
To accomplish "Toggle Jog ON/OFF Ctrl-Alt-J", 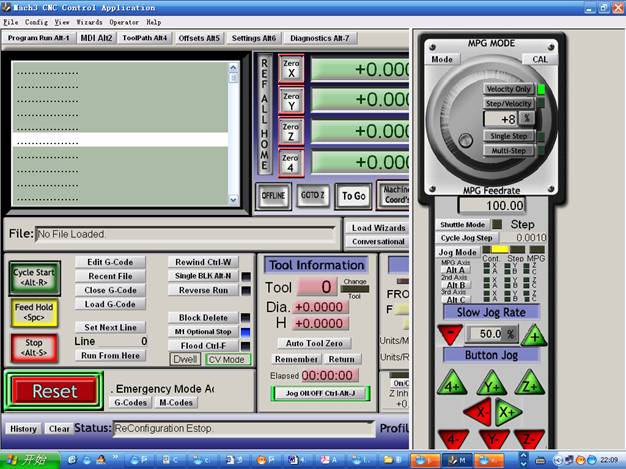I will [x=320, y=394].
